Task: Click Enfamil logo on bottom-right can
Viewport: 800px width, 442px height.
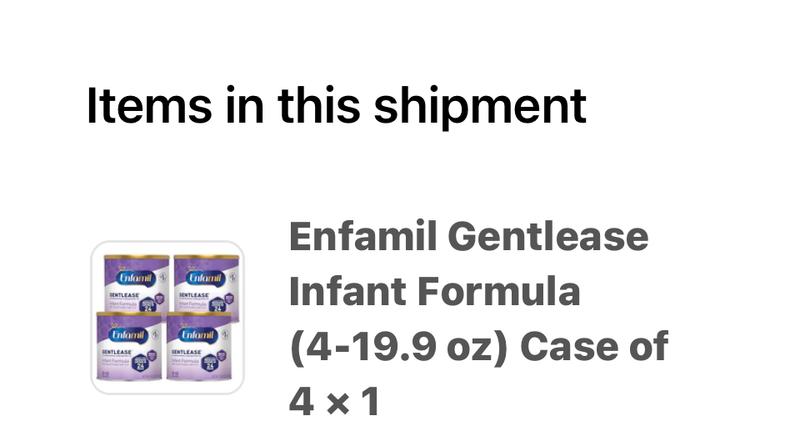Action: 198,335
